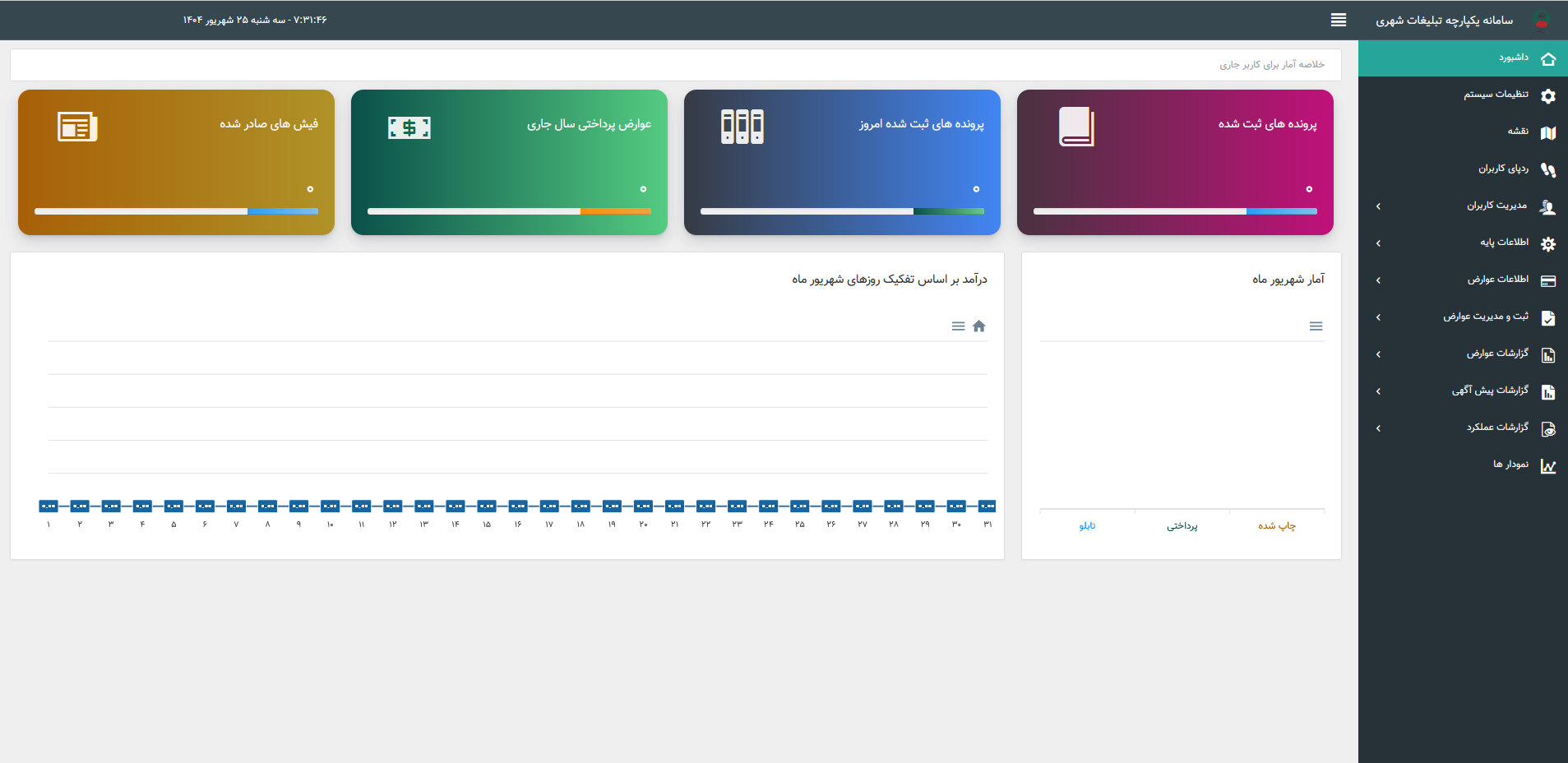The height and width of the screenshot is (763, 1568).
Task: Click the تابلو chart label
Action: pyautogui.click(x=1087, y=526)
